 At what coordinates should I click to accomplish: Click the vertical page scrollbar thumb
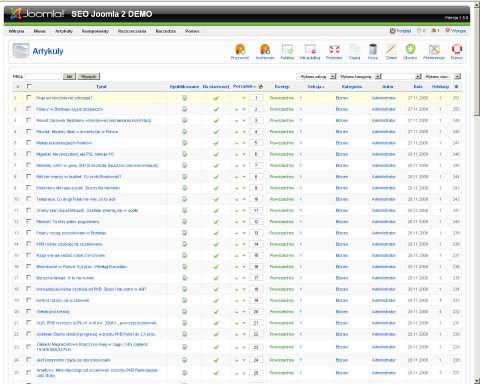point(477,62)
